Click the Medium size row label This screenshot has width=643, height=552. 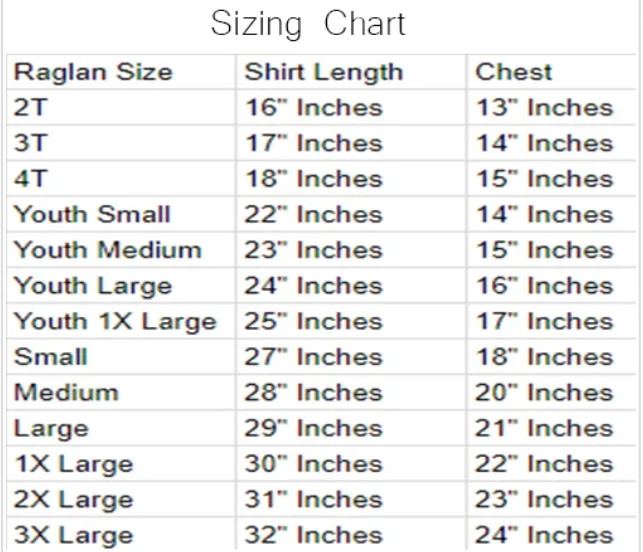[x=66, y=393]
